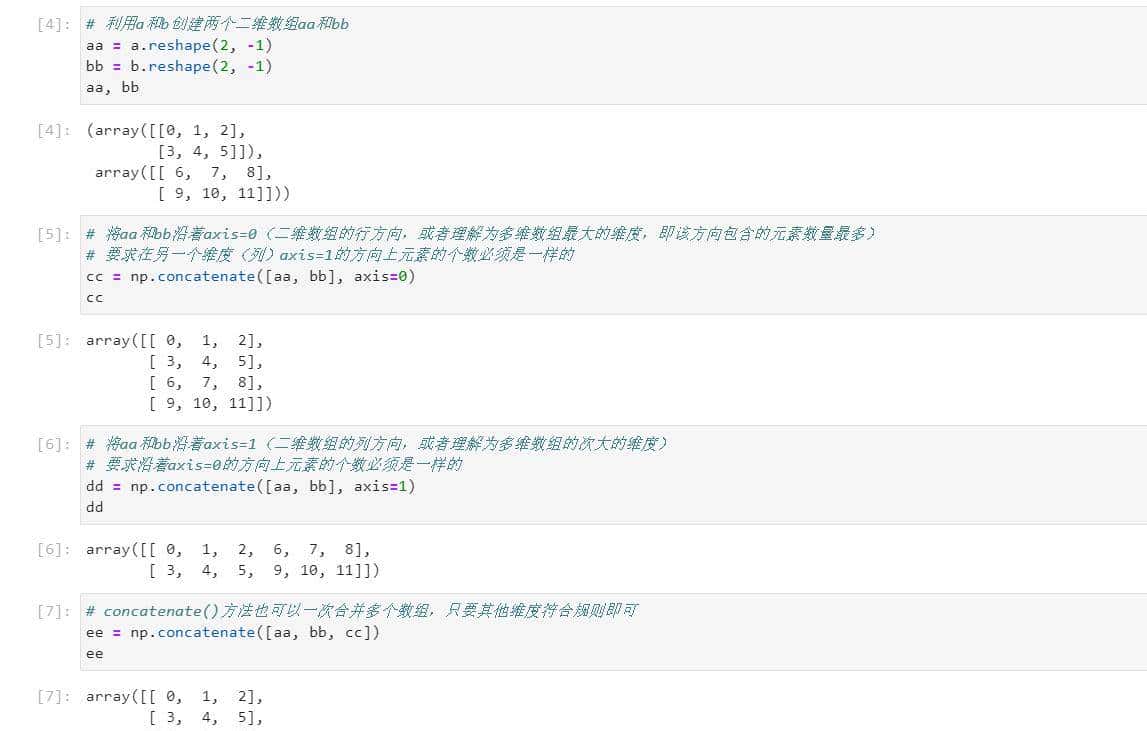Click the [7] output prompt at the bottom

coord(53,696)
